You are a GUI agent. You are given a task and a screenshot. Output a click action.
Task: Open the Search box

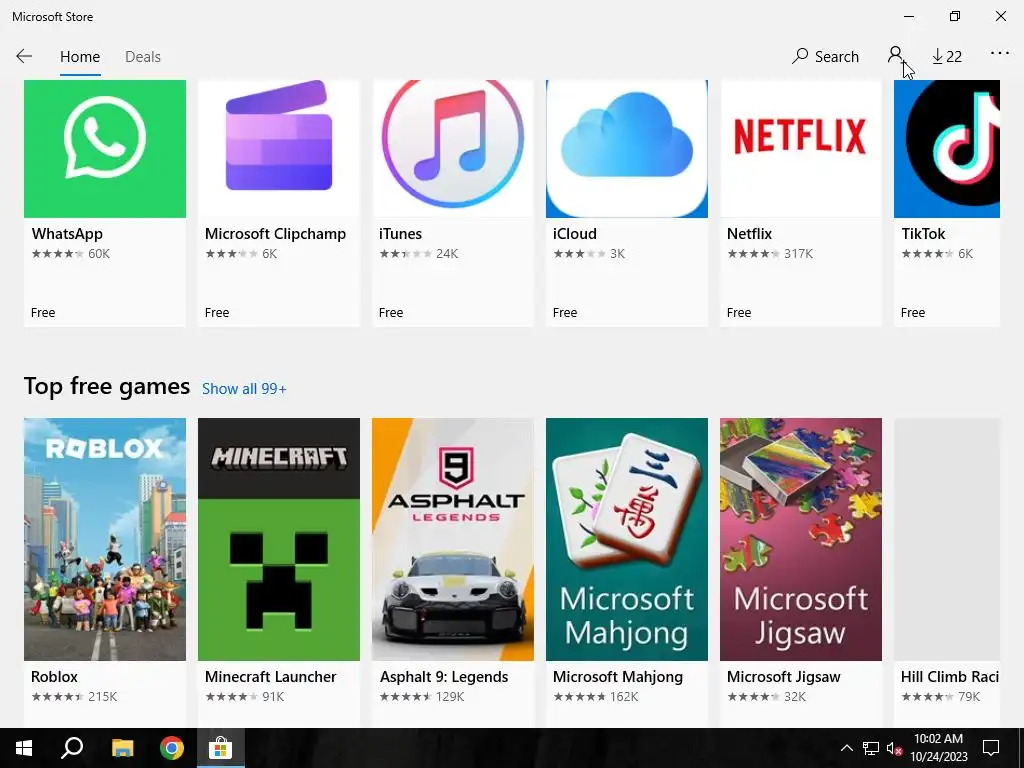825,56
